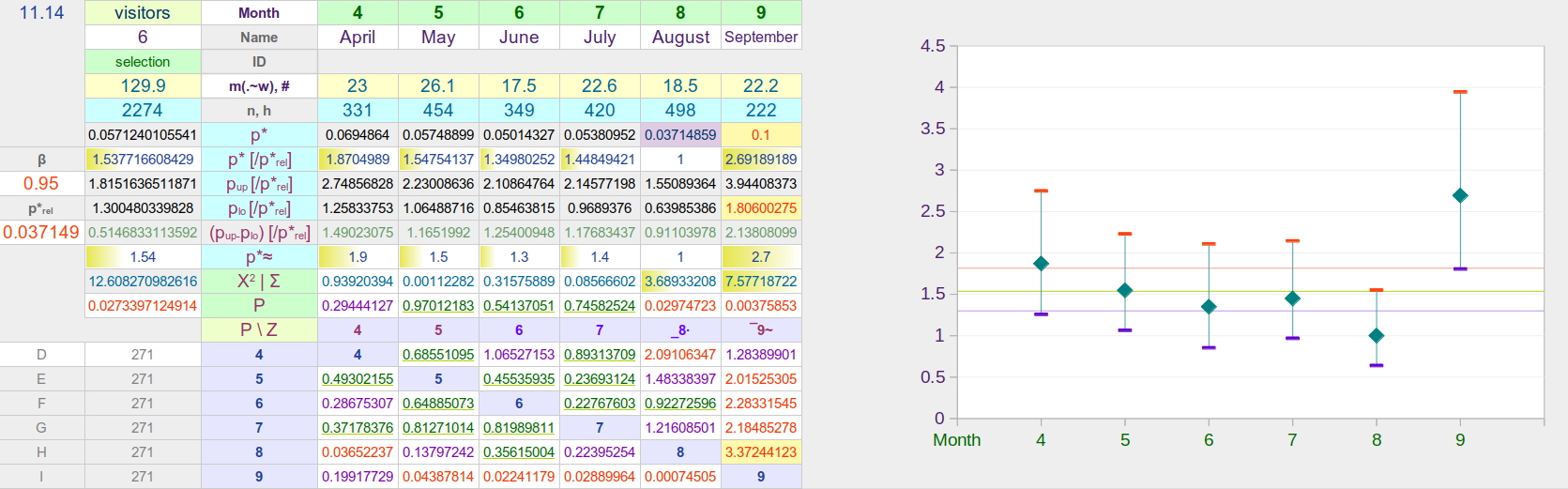Select the orange upper-bound marker for month 4

pos(1041,191)
